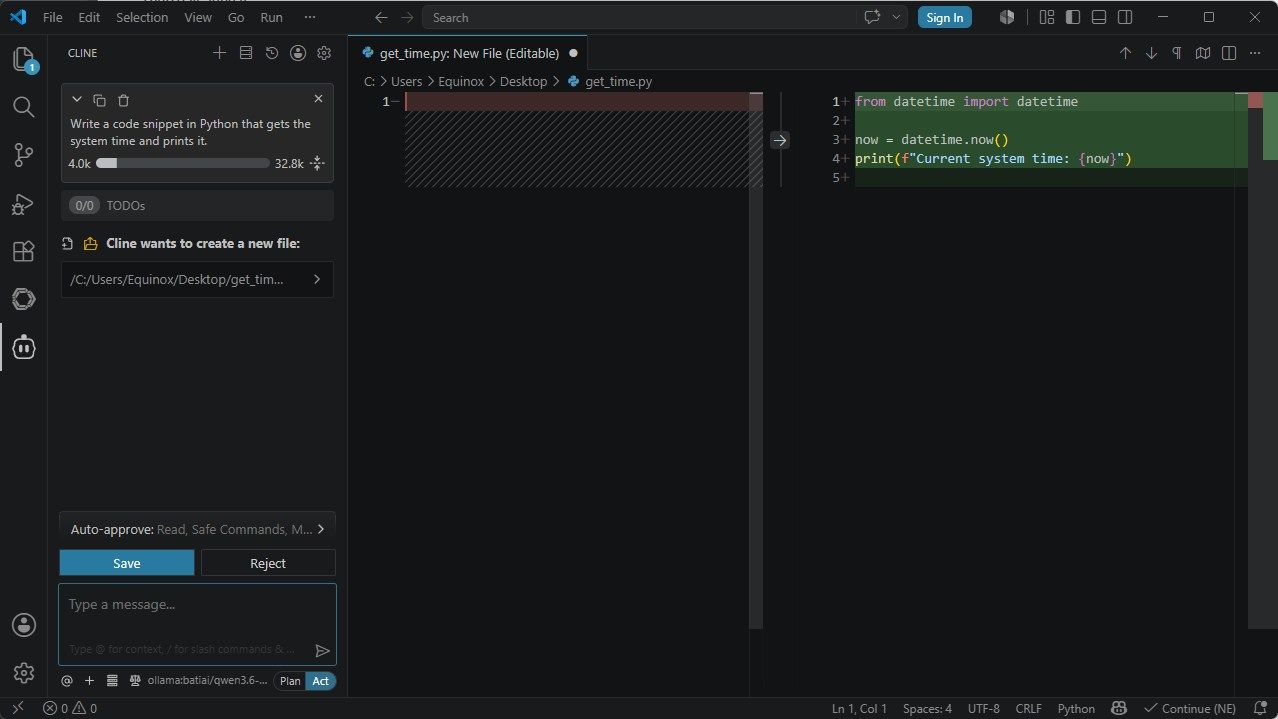The width and height of the screenshot is (1278, 719).
Task: Open the Go menu
Action: [x=236, y=17]
